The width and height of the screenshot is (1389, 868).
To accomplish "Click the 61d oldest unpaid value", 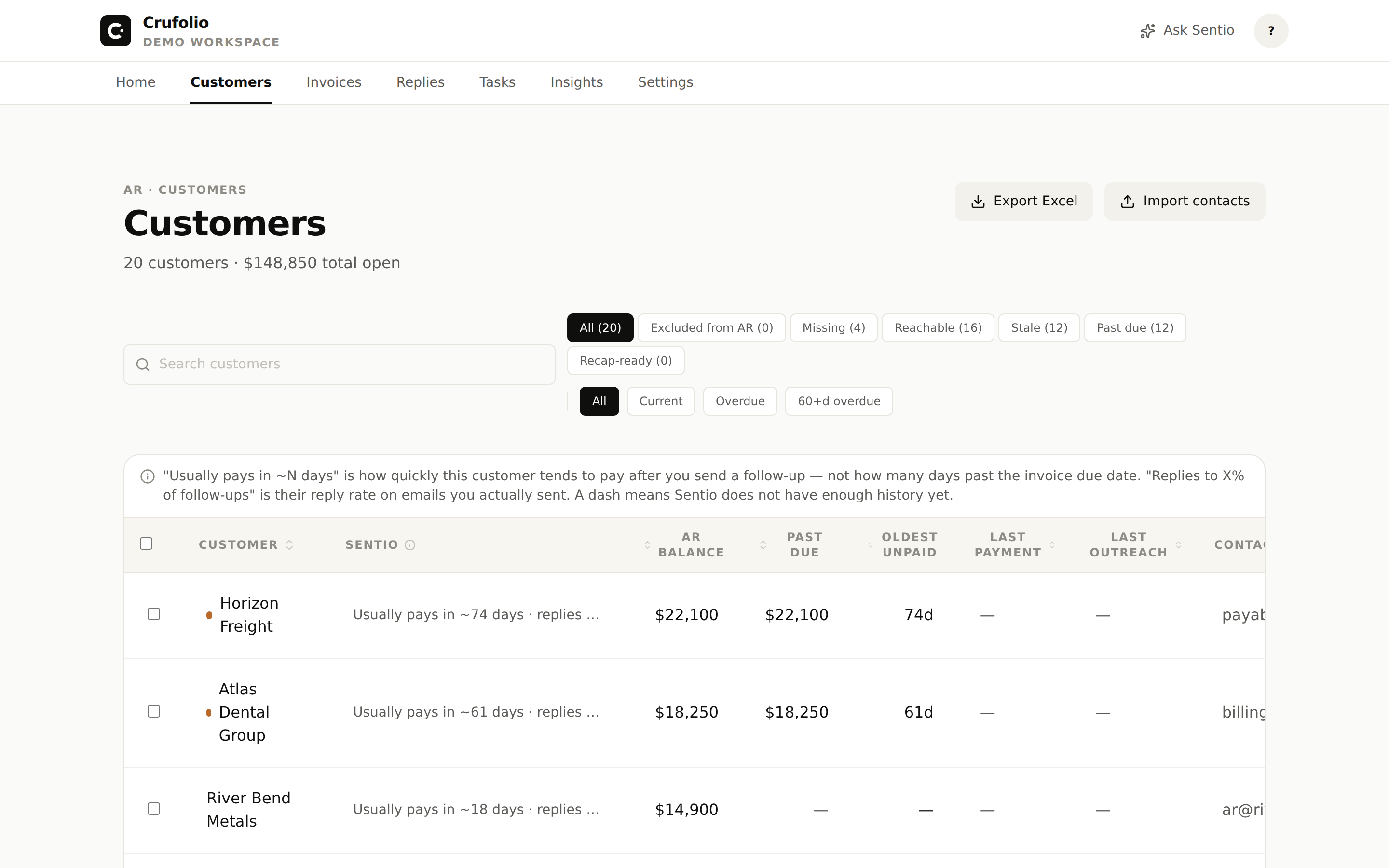I will click(x=918, y=712).
